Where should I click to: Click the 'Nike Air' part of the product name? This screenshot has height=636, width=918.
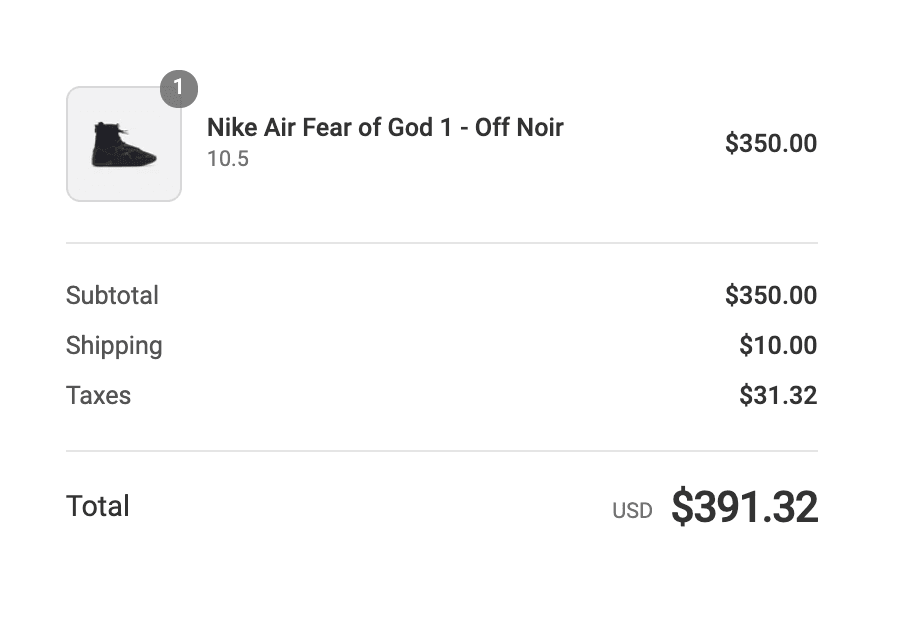click(x=252, y=127)
